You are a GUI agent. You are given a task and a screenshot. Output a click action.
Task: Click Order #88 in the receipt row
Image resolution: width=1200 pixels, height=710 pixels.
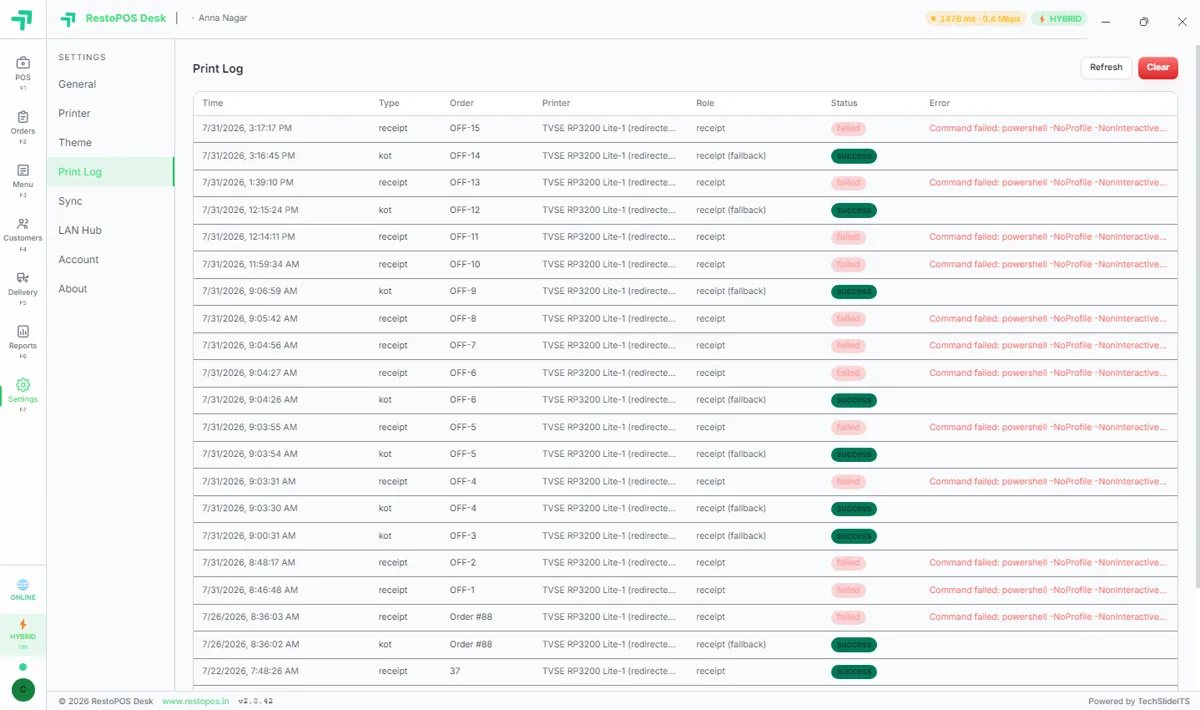[x=471, y=617]
